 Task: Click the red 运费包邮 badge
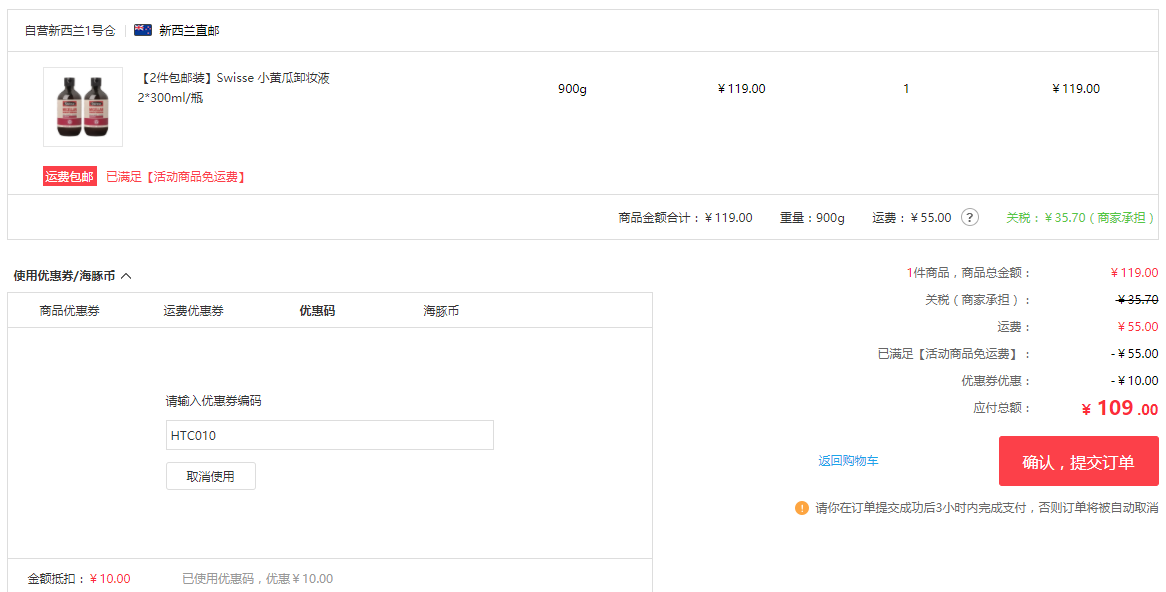coord(69,176)
